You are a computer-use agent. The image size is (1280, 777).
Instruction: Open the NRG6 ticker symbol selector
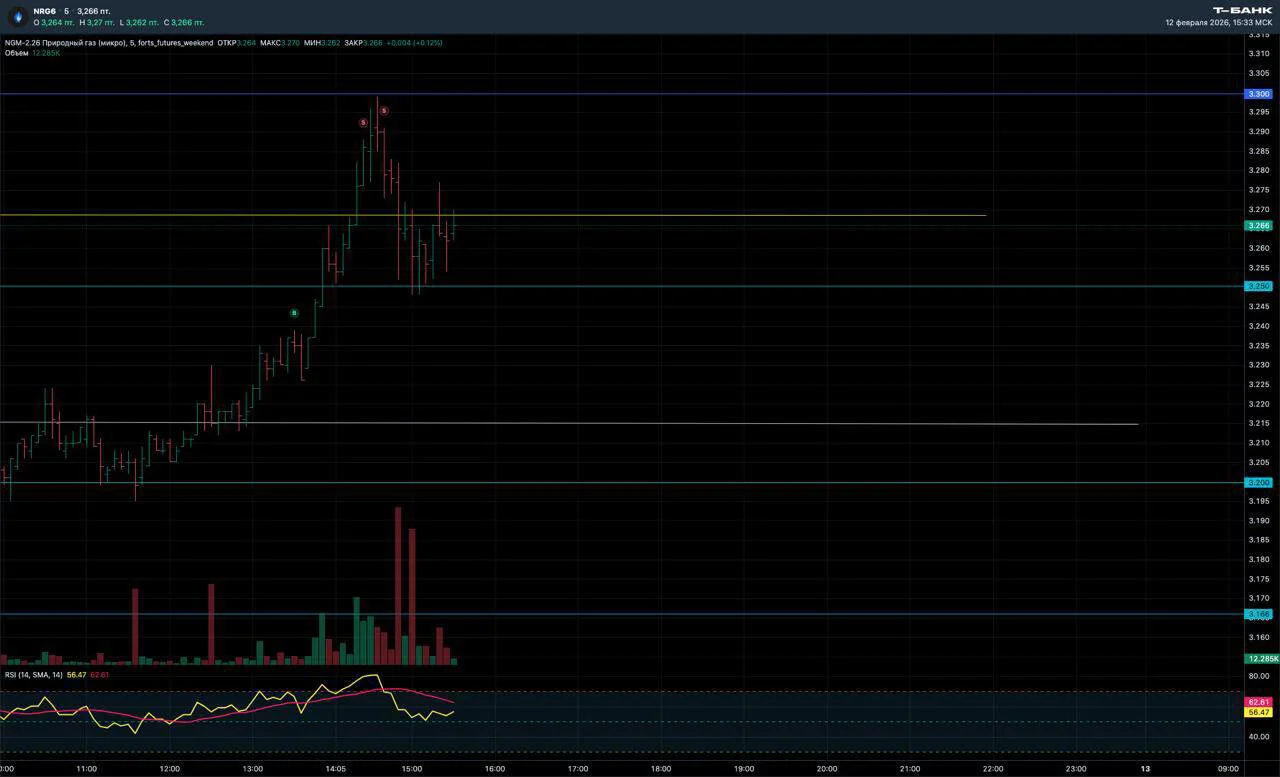tap(44, 11)
